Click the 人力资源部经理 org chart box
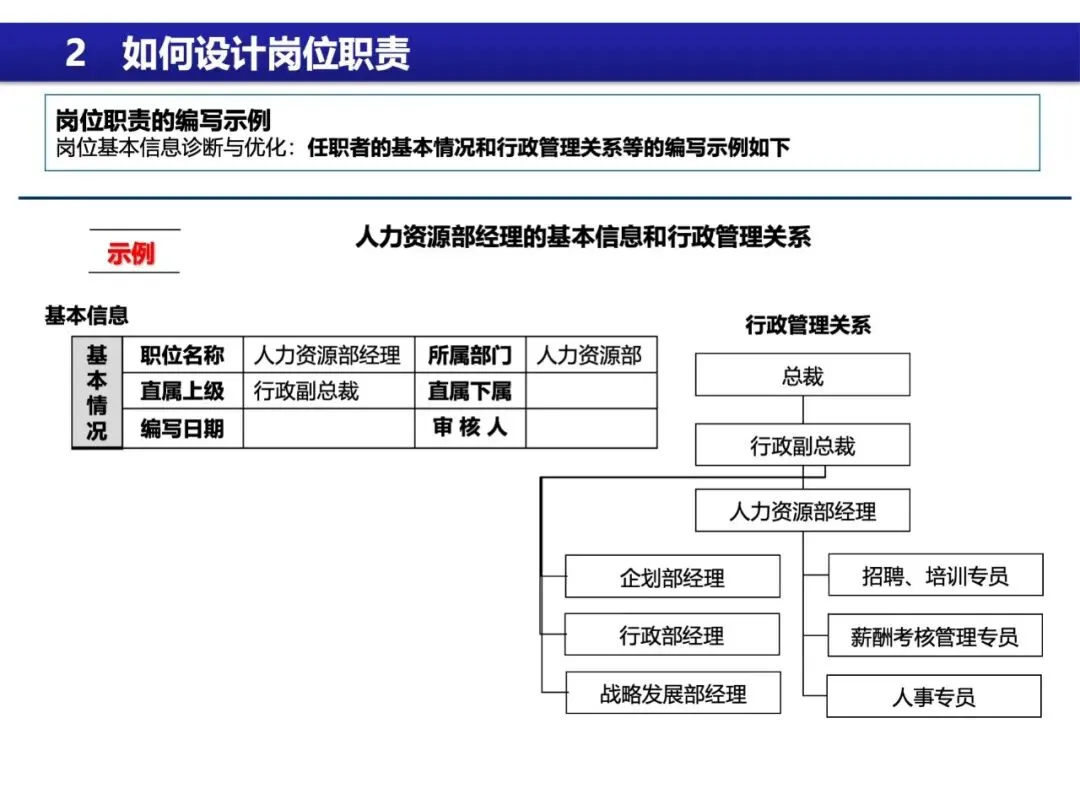 tap(802, 510)
